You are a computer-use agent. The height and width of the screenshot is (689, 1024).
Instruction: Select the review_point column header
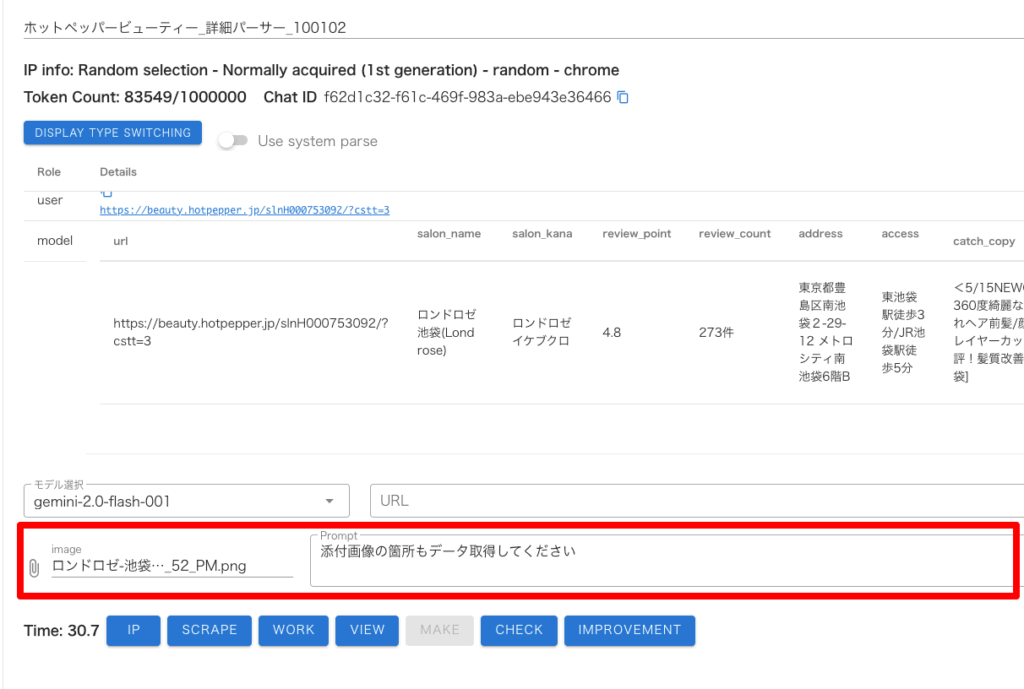click(x=636, y=234)
